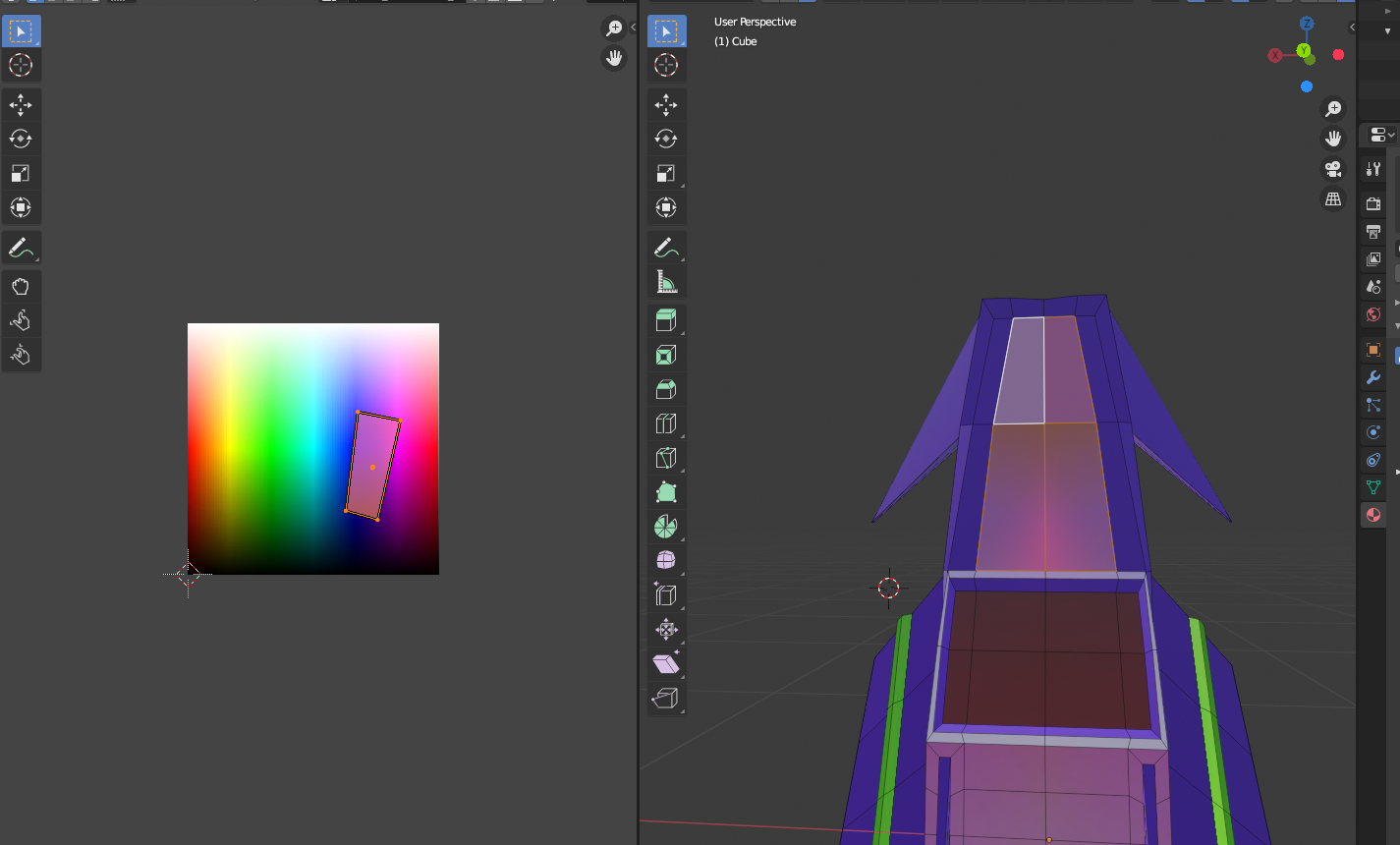Activate the Measure tool in 3D viewport

(x=666, y=283)
